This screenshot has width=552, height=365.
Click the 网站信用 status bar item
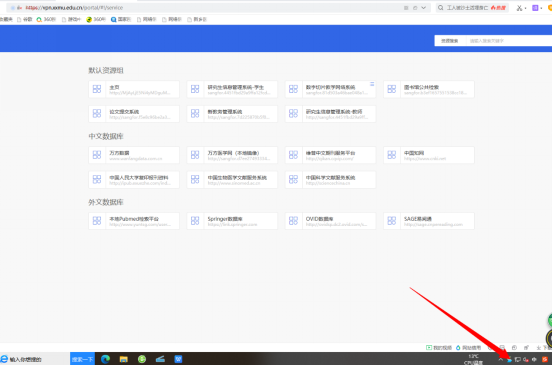point(468,348)
